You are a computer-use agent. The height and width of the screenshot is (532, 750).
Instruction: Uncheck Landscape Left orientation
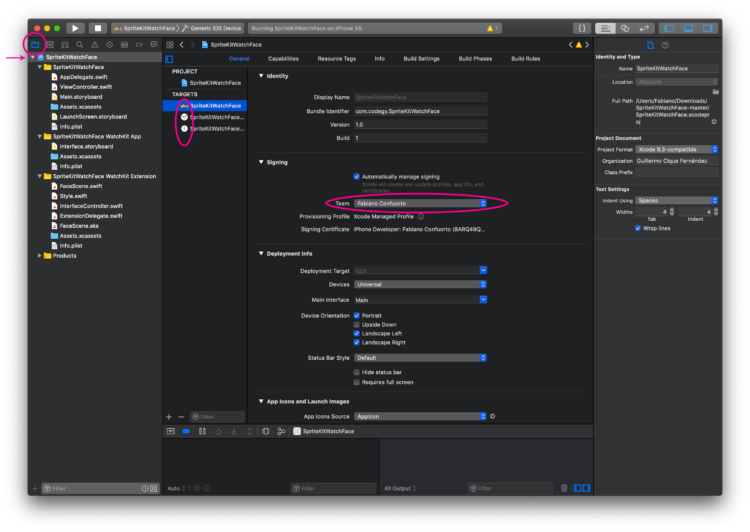[x=356, y=333]
